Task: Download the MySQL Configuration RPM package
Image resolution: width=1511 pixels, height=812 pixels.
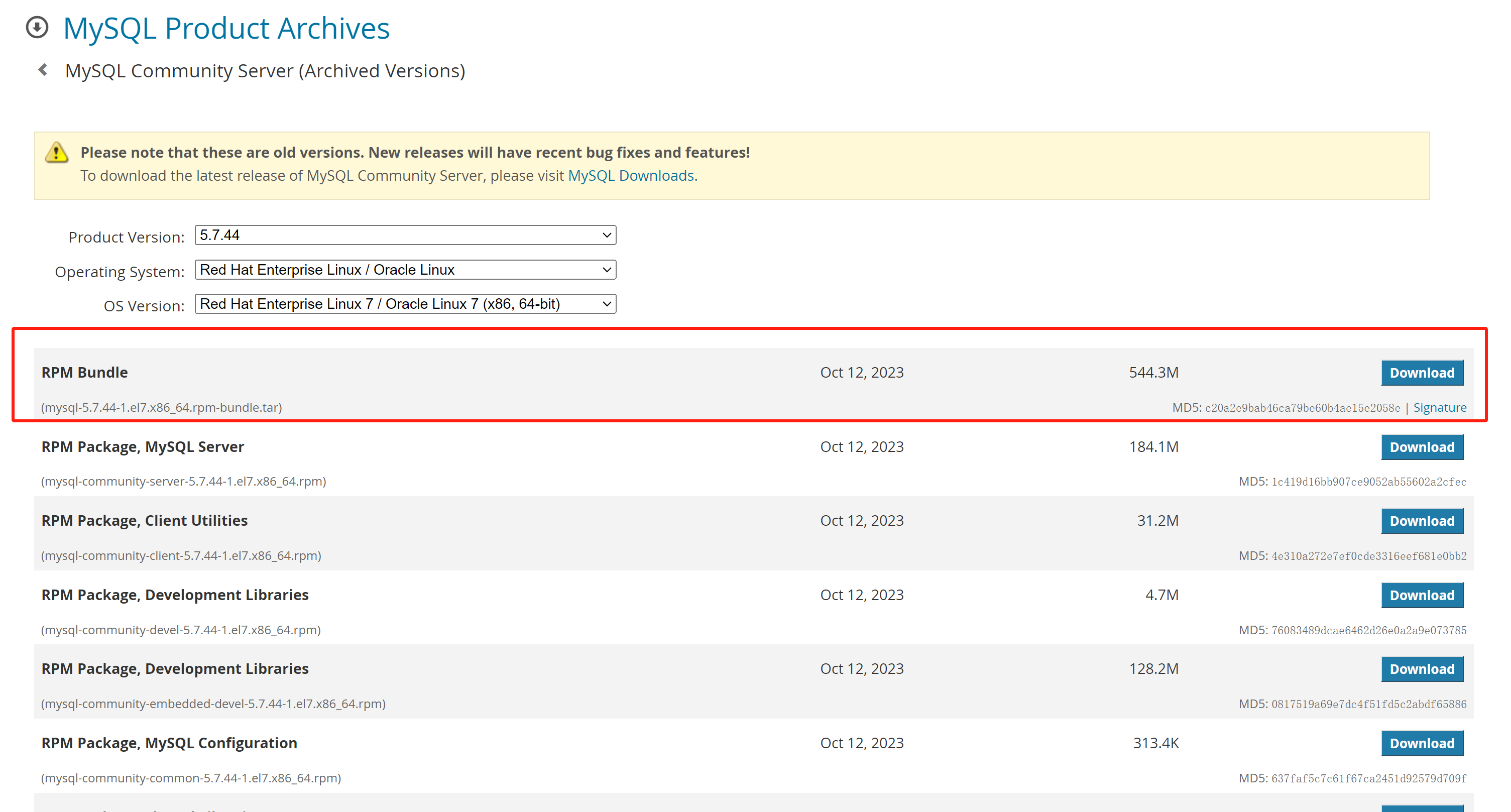Action: (x=1422, y=743)
